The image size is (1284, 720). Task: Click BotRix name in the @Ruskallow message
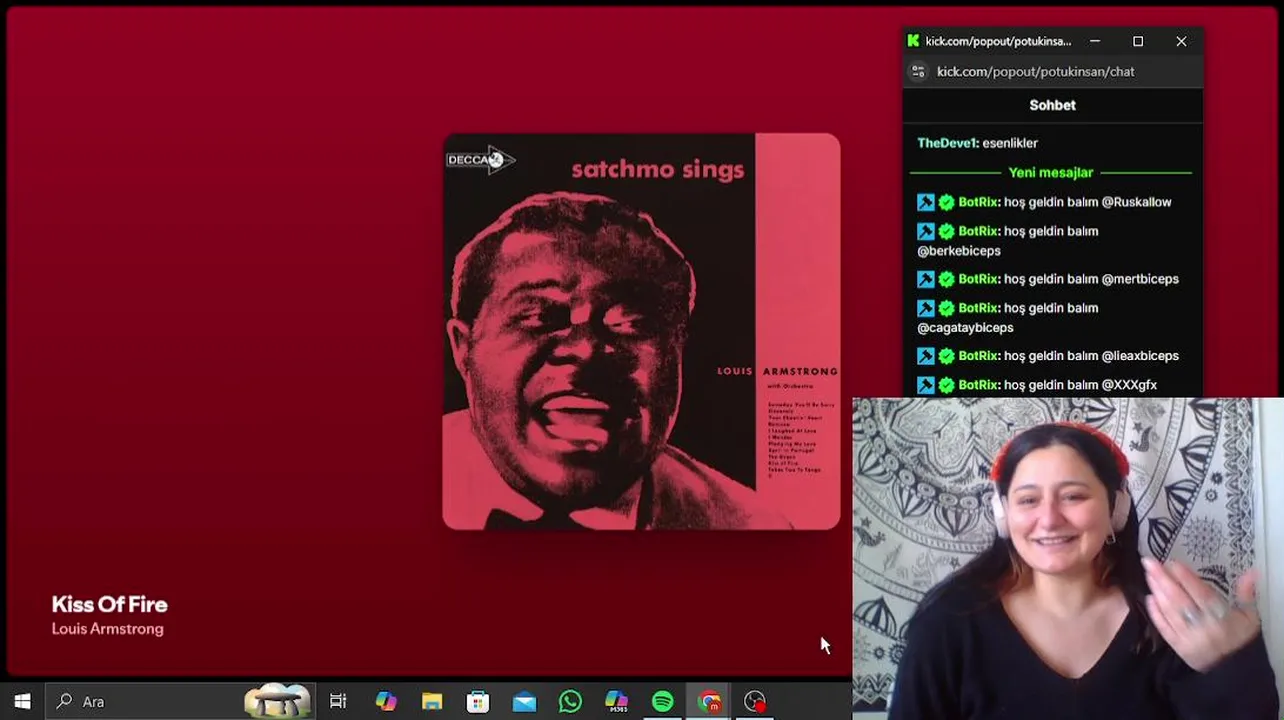(x=977, y=202)
